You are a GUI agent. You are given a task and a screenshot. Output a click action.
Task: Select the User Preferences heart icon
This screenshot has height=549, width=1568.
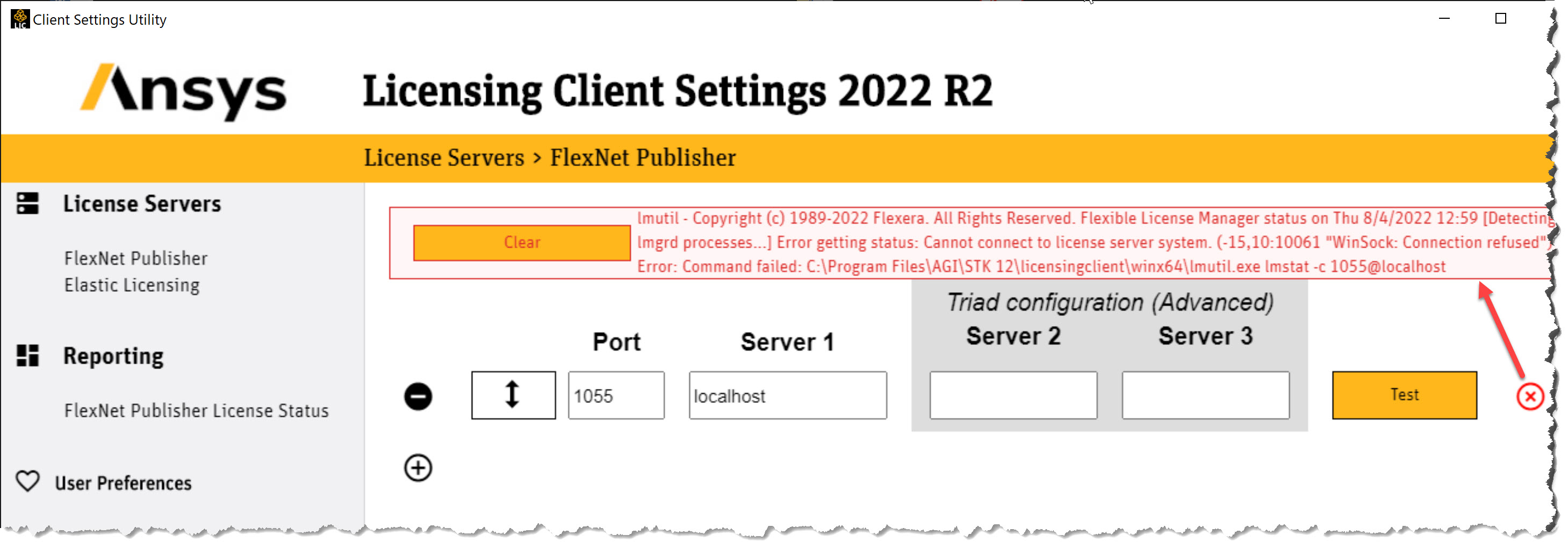pos(27,482)
